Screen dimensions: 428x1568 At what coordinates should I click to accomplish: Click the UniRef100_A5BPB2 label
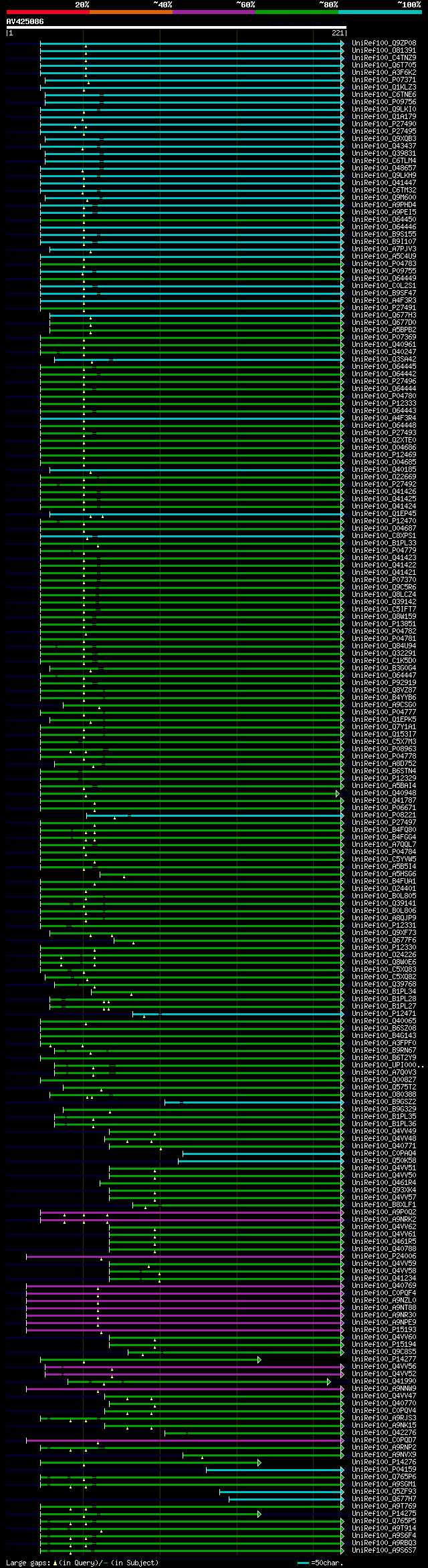384,330
